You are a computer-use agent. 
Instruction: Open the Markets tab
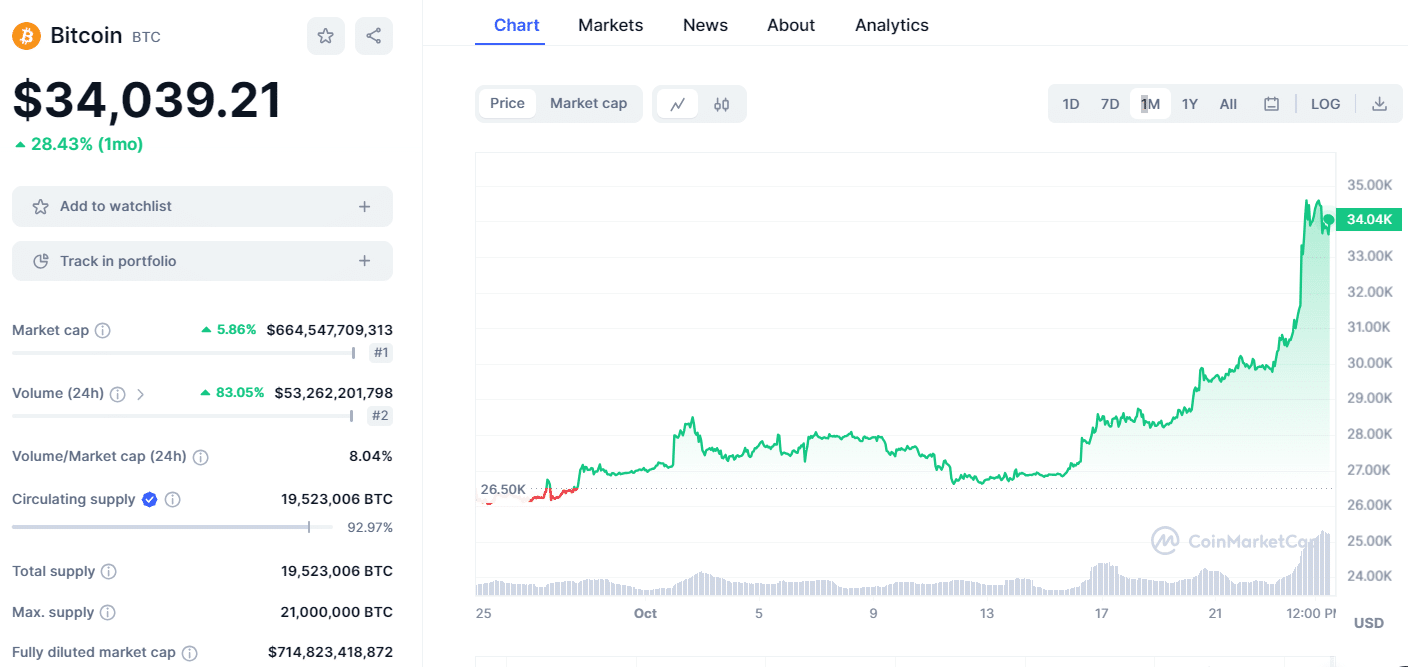pos(611,25)
